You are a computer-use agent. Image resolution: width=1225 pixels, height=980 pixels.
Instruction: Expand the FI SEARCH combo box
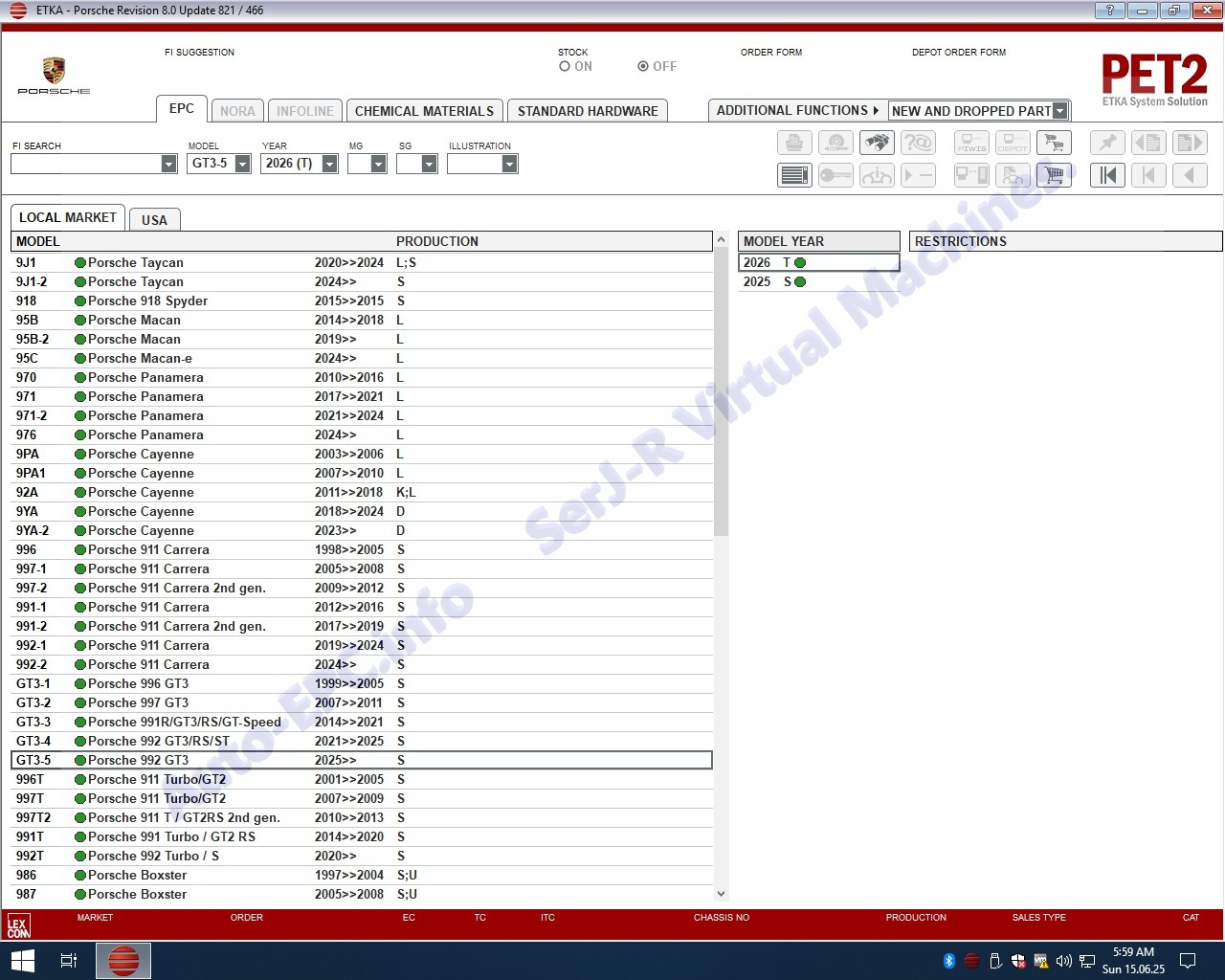pyautogui.click(x=168, y=165)
